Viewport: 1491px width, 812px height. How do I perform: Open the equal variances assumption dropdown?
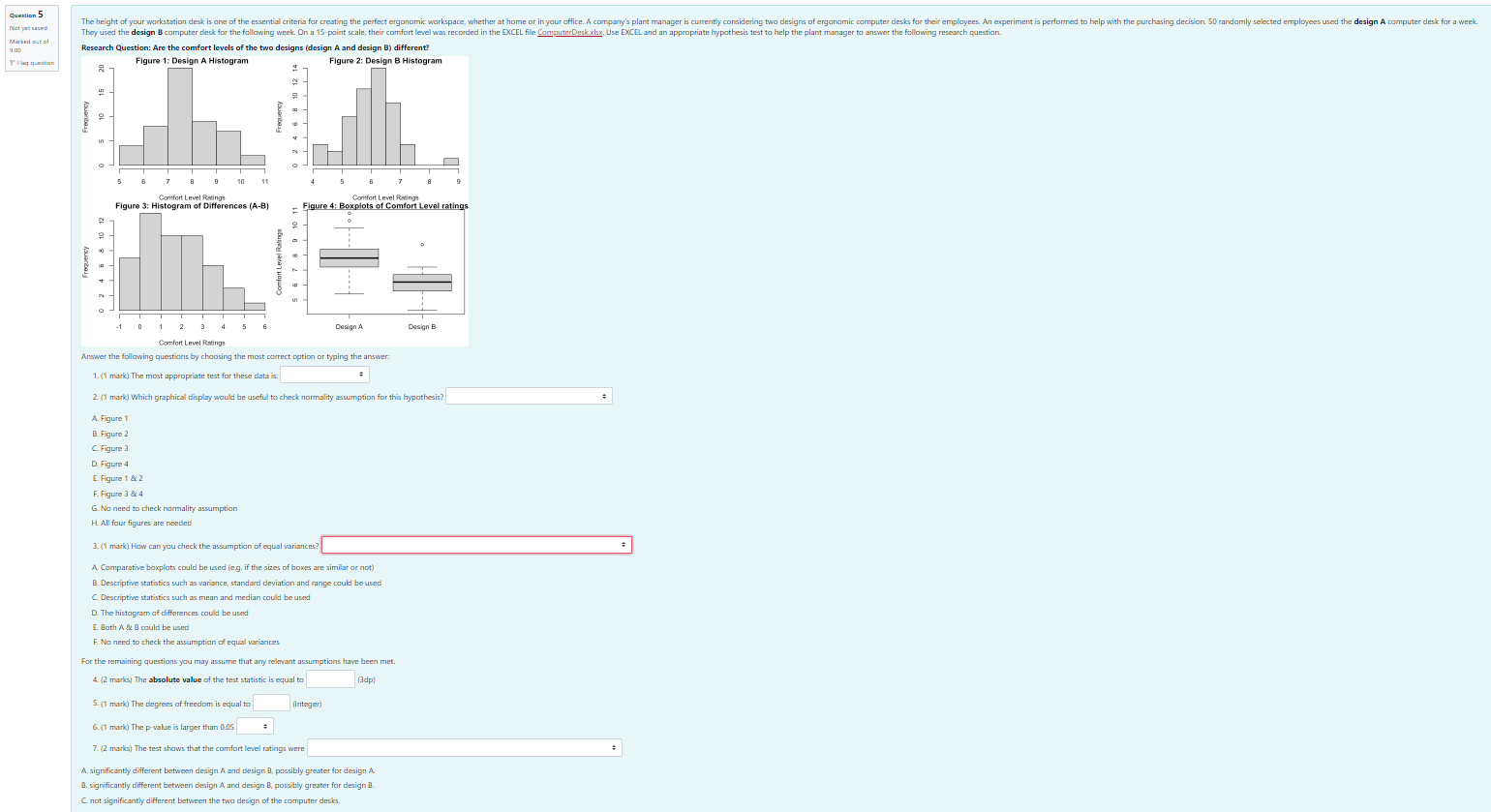[x=476, y=545]
